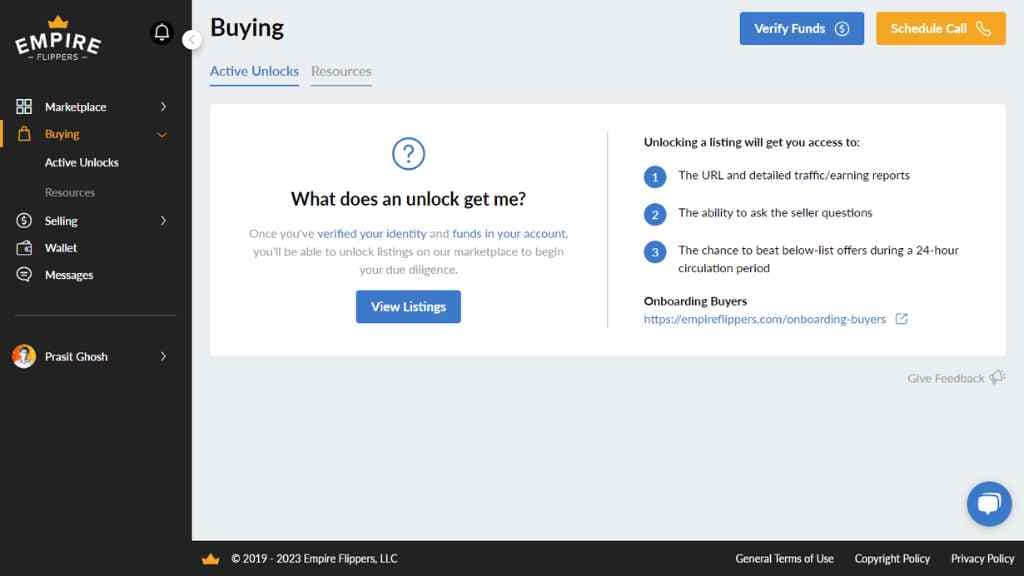
Task: Click Give Feedback at the page bottom
Action: [945, 377]
